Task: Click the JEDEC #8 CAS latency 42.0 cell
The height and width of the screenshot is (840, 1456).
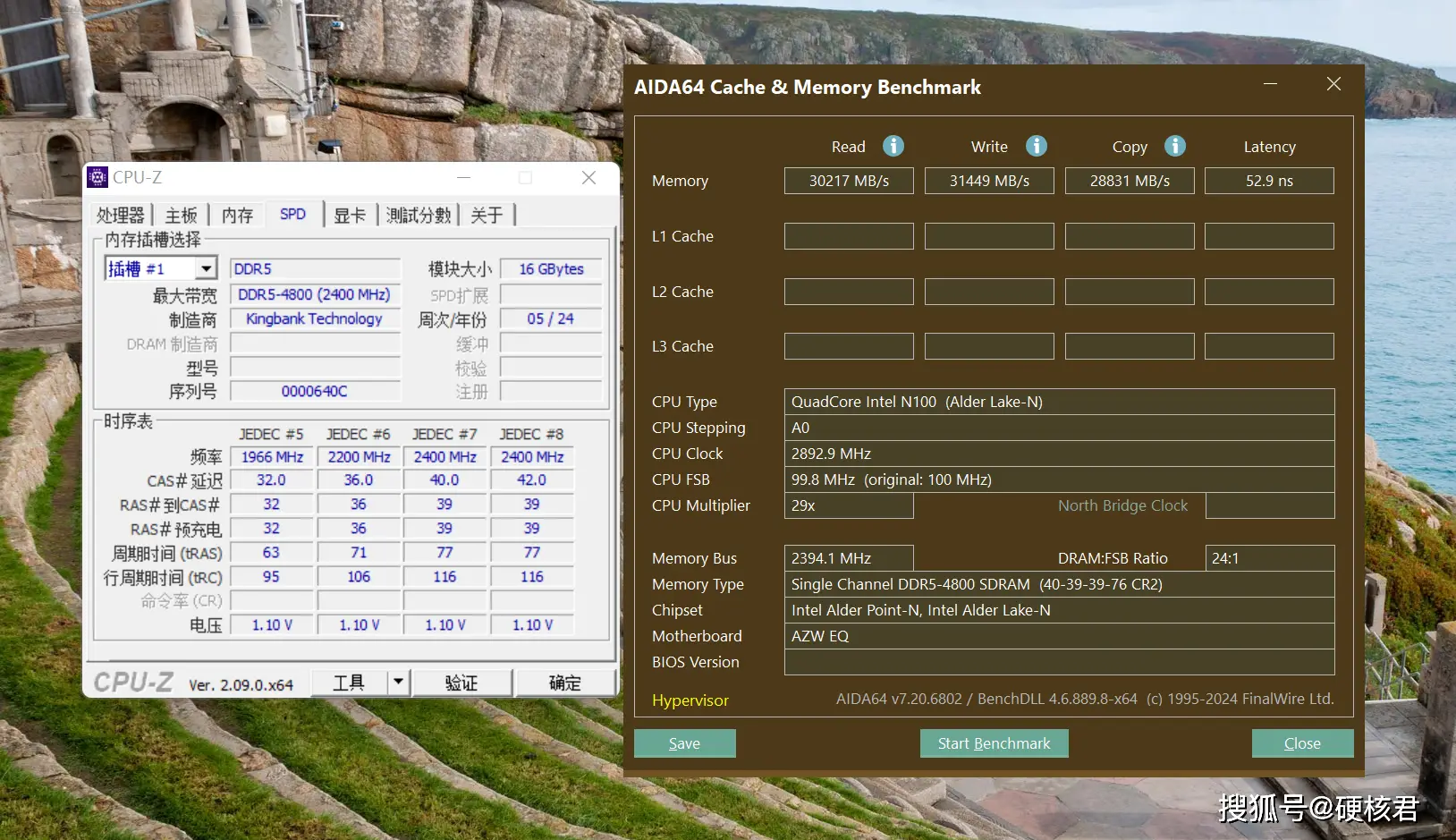Action: 532,479
